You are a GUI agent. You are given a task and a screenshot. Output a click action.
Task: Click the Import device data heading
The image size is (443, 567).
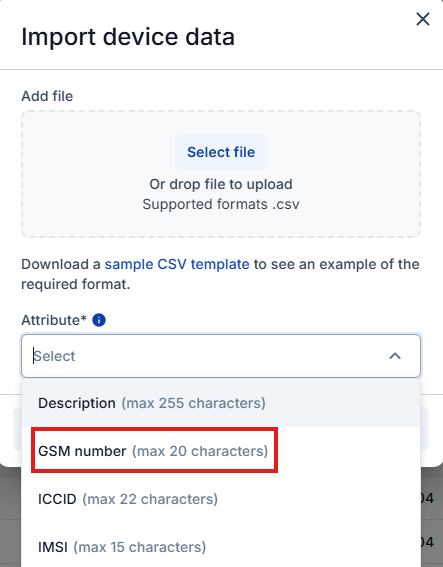click(128, 37)
